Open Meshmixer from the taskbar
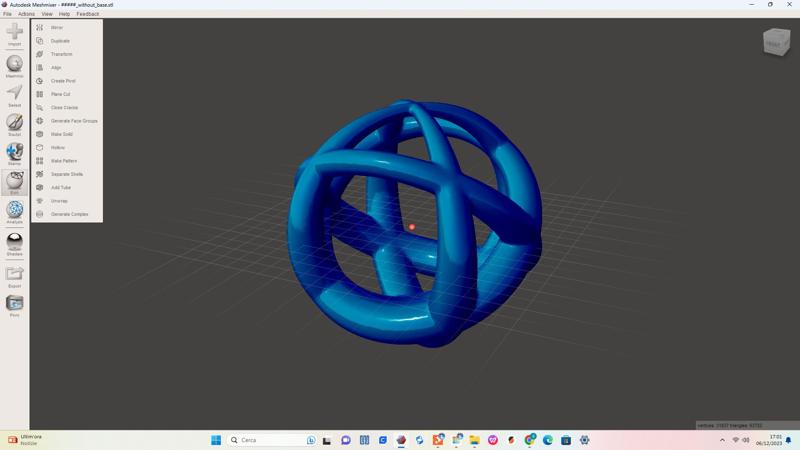 click(x=401, y=440)
